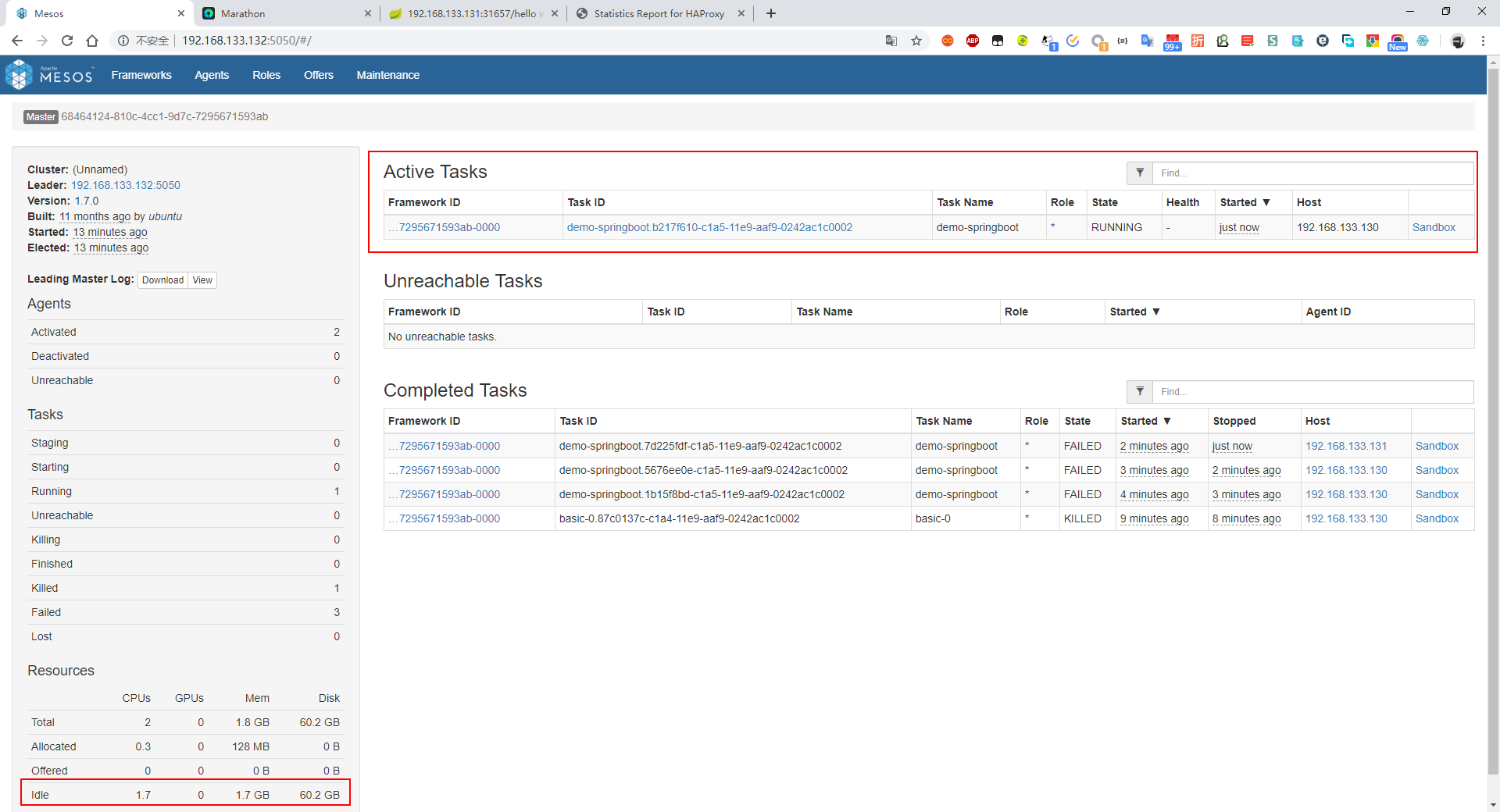Click the Apache Mesos logo
This screenshot has width=1500, height=812.
click(48, 75)
